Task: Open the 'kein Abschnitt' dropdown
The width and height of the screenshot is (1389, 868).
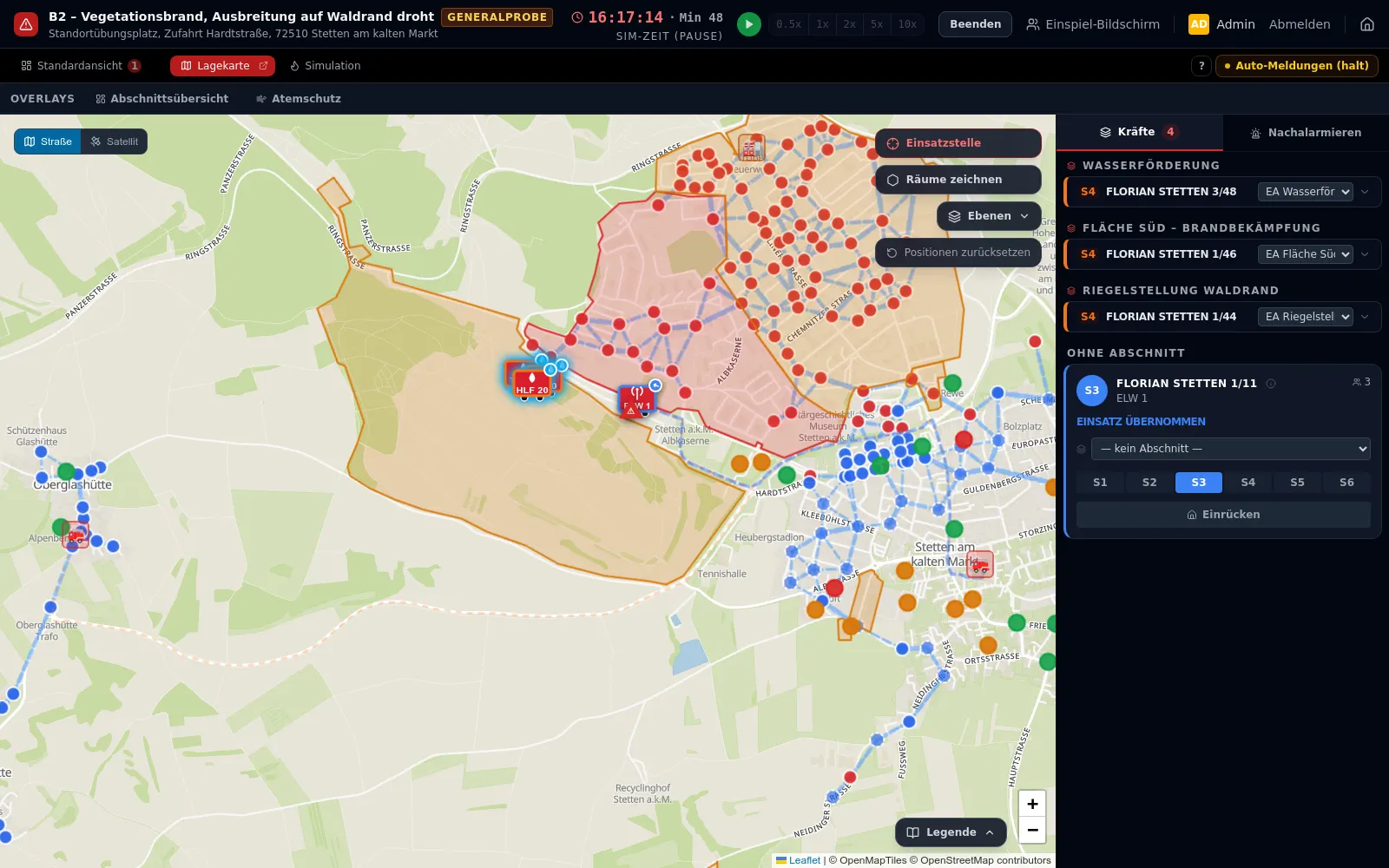Action: [x=1231, y=449]
